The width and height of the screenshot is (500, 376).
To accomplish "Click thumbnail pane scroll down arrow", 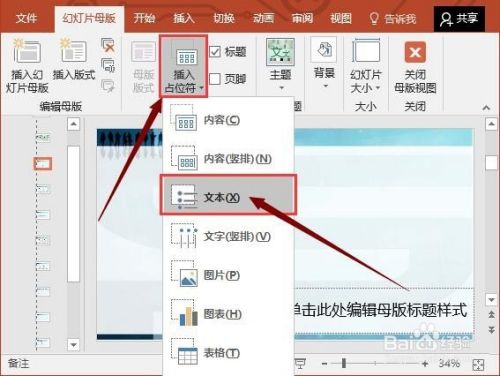I will [73, 344].
